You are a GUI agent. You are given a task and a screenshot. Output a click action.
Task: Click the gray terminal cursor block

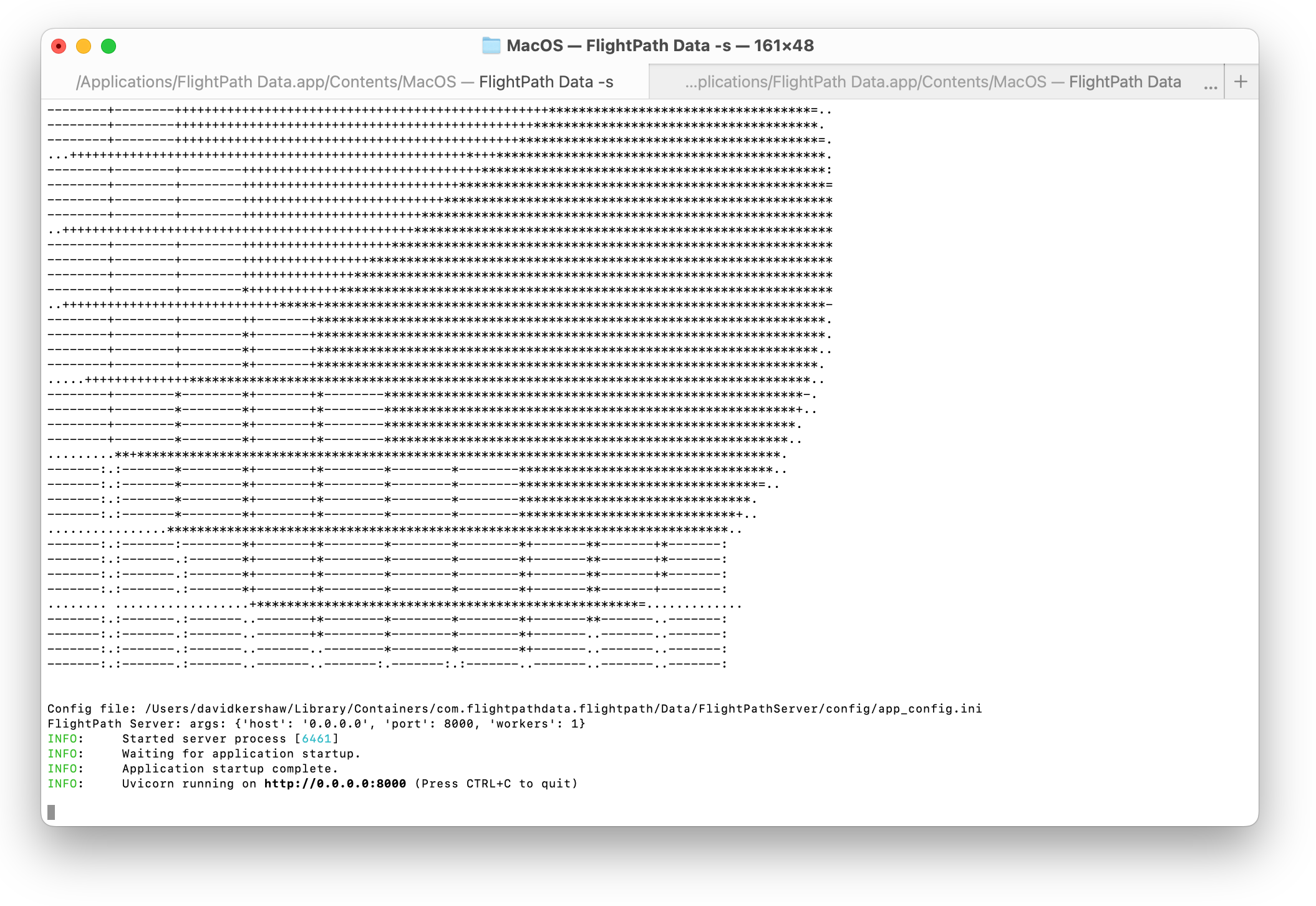(51, 812)
